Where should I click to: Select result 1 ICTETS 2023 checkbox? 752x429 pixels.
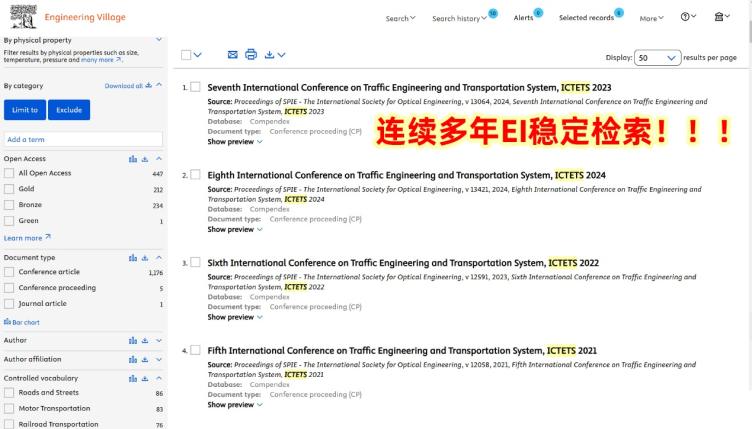[x=195, y=87]
